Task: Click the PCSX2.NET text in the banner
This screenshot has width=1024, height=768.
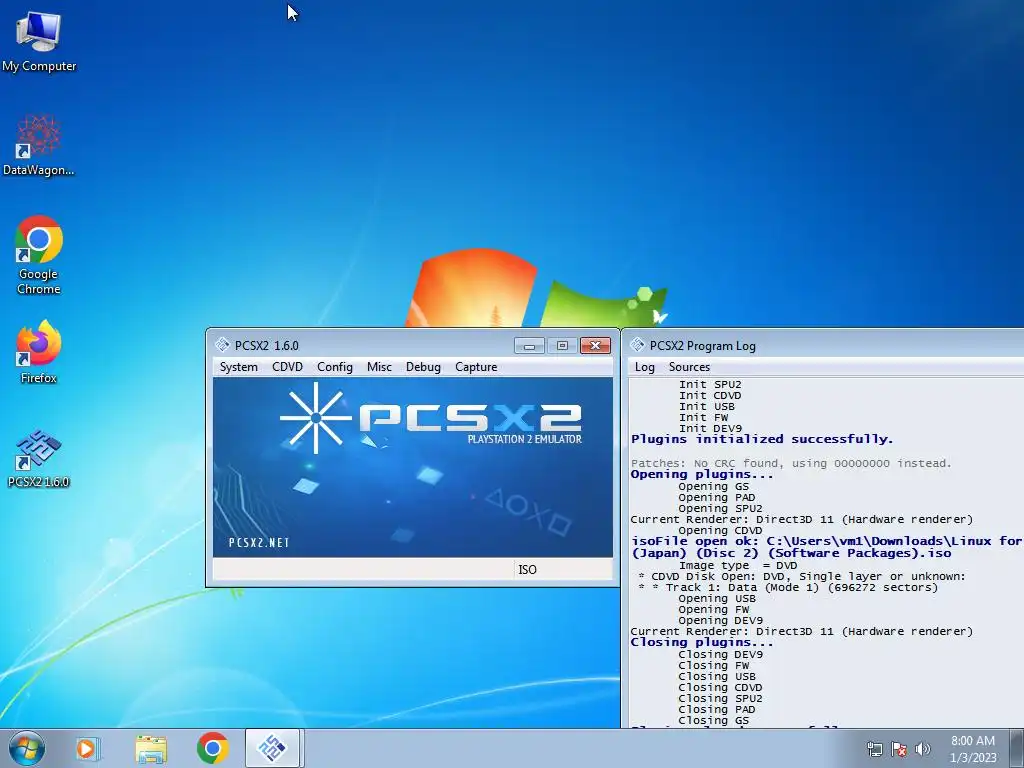Action: [259, 543]
